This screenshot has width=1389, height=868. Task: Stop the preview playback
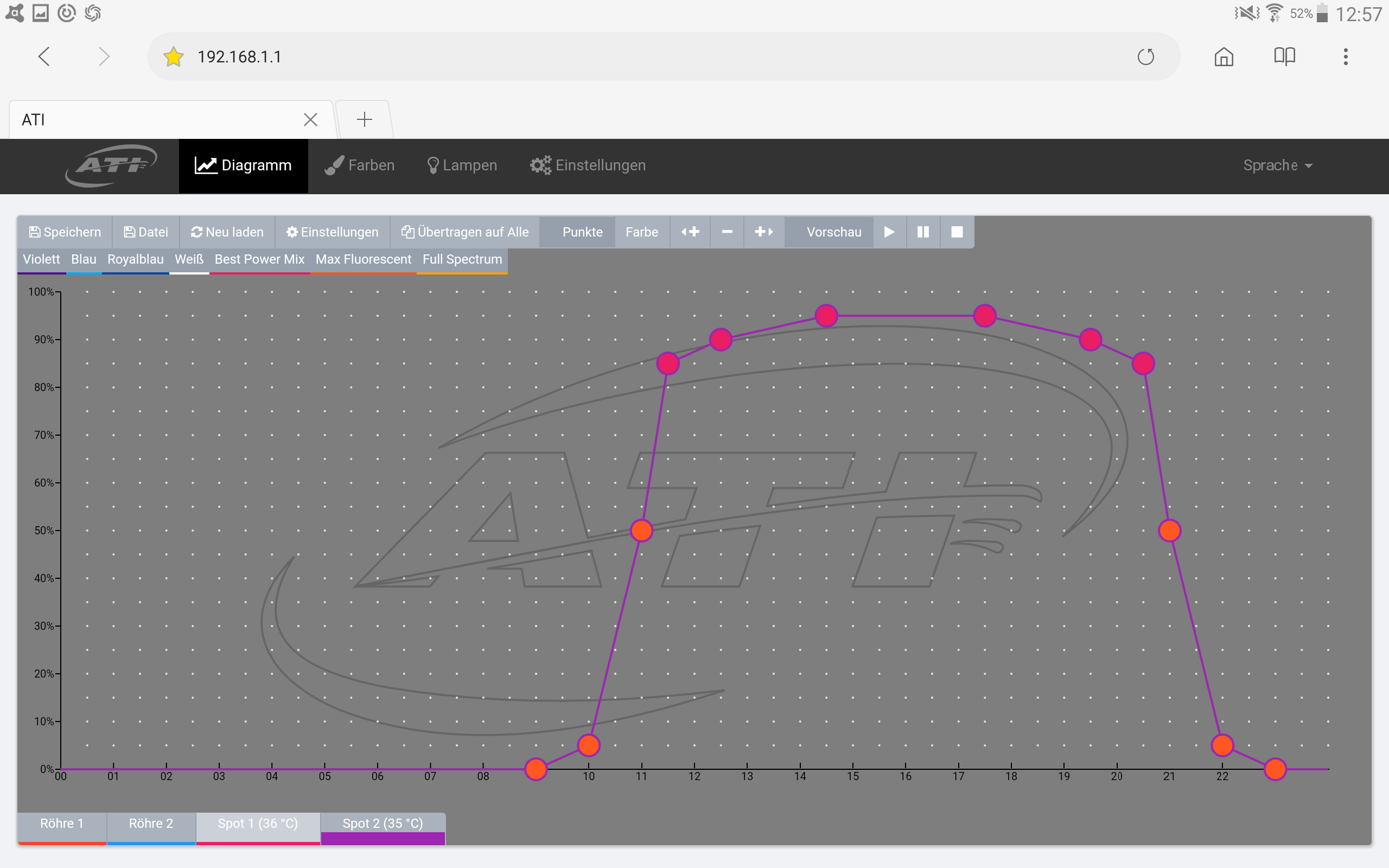(x=957, y=232)
